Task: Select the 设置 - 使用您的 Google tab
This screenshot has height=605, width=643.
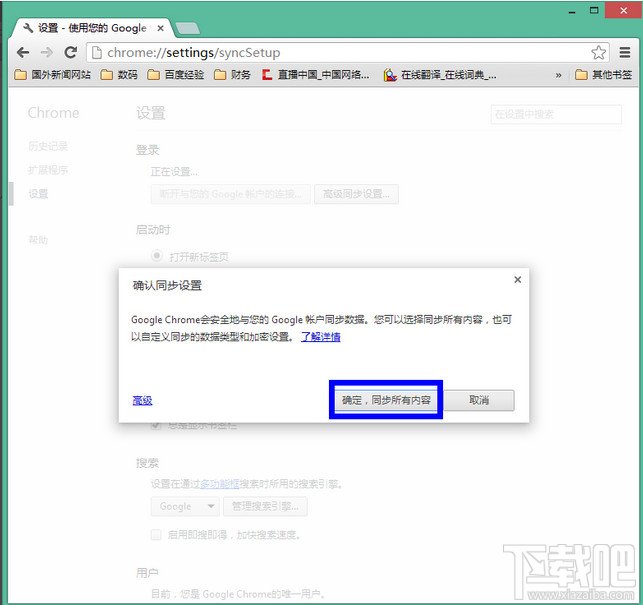Action: [90, 28]
